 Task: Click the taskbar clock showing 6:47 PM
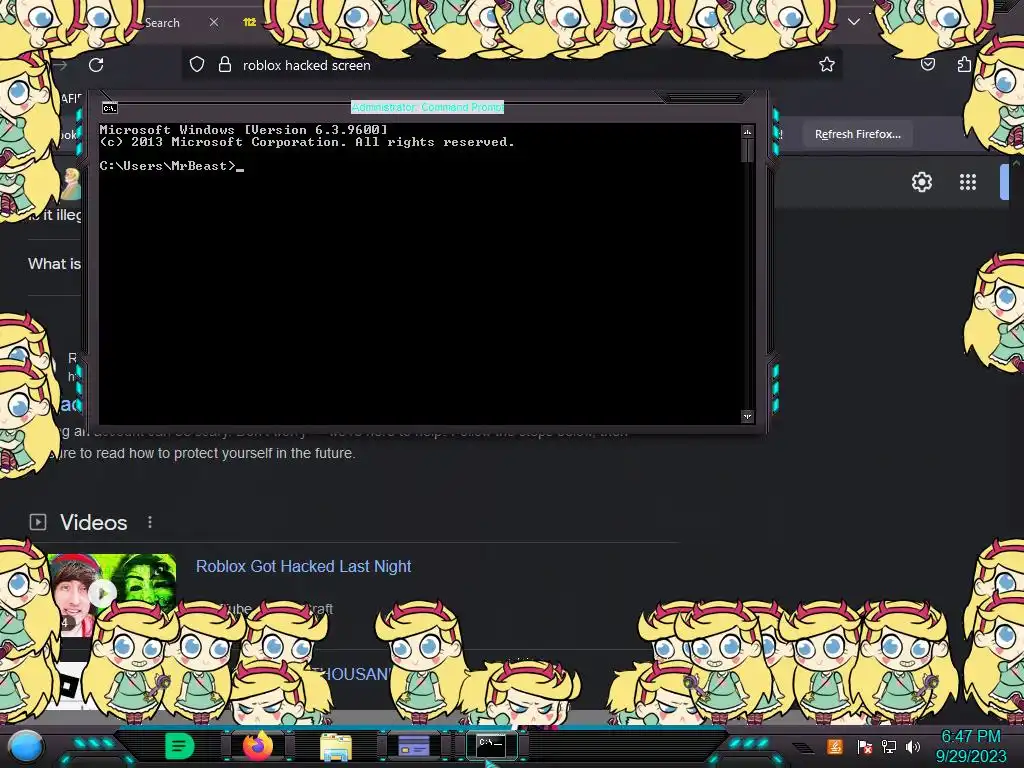pyautogui.click(x=970, y=737)
